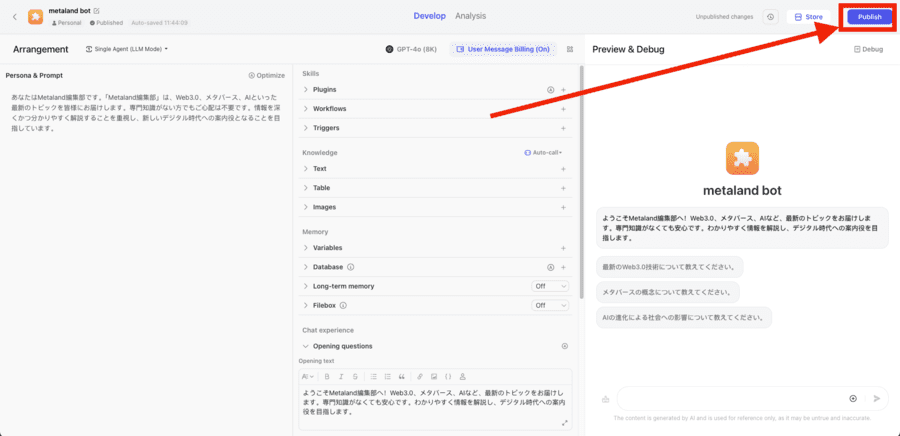Open the Filebox Off dropdown

[550, 305]
